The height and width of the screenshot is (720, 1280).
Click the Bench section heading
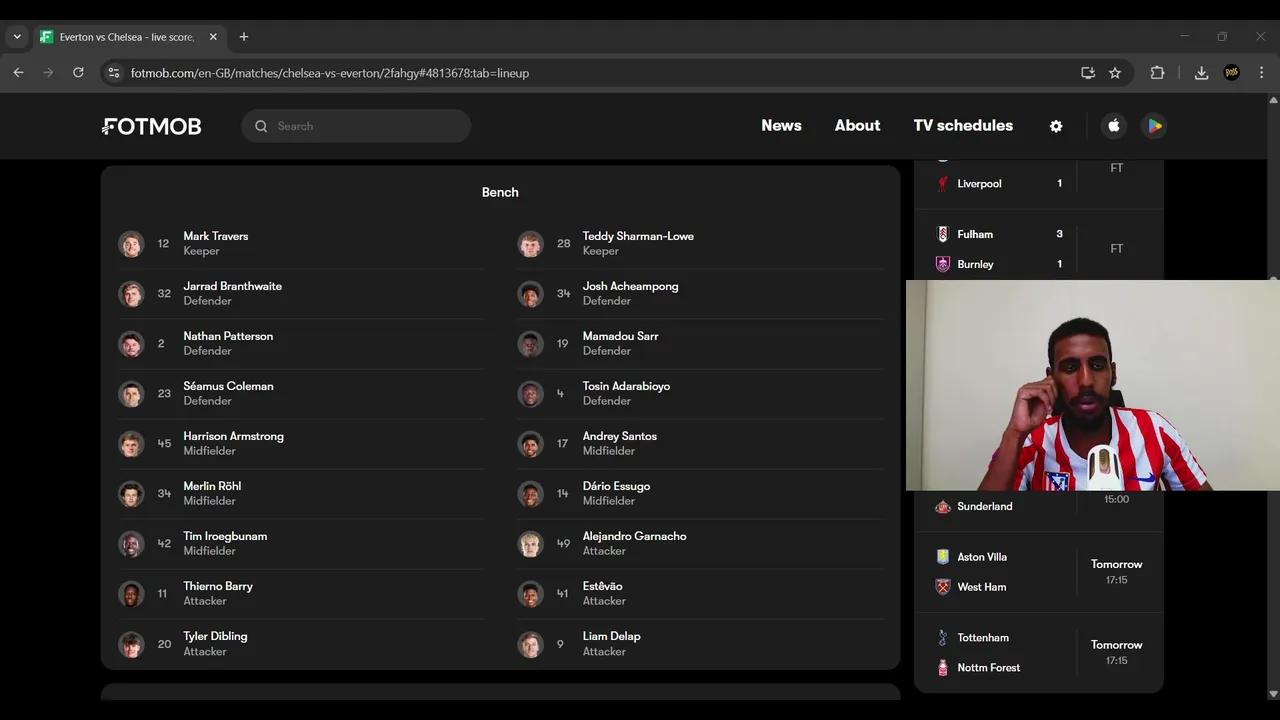coord(500,192)
